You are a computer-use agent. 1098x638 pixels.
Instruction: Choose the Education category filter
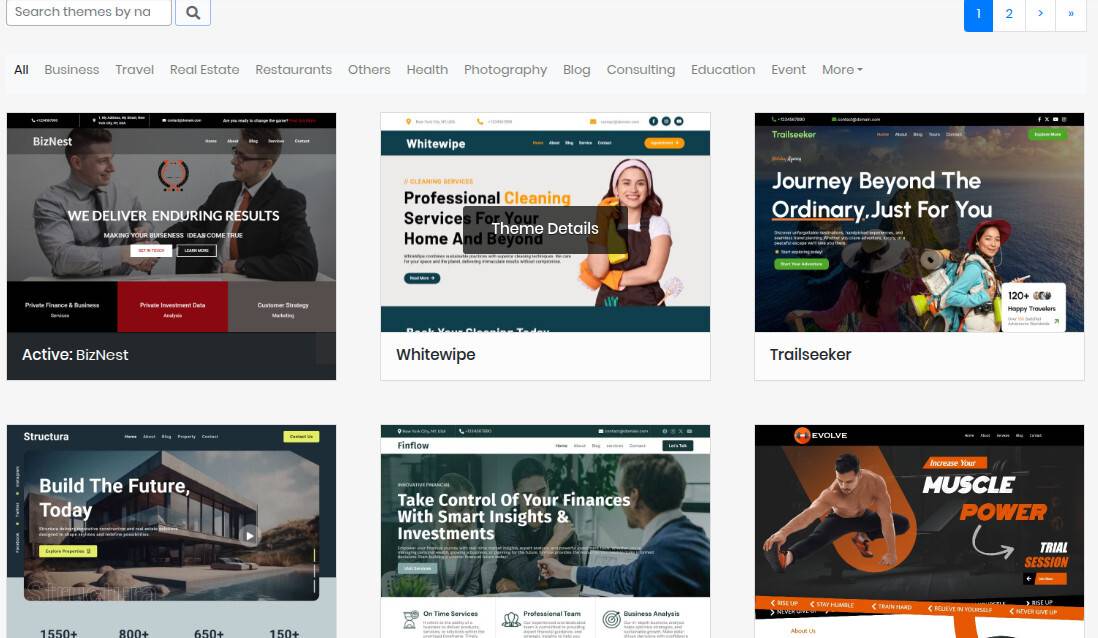[x=722, y=70]
